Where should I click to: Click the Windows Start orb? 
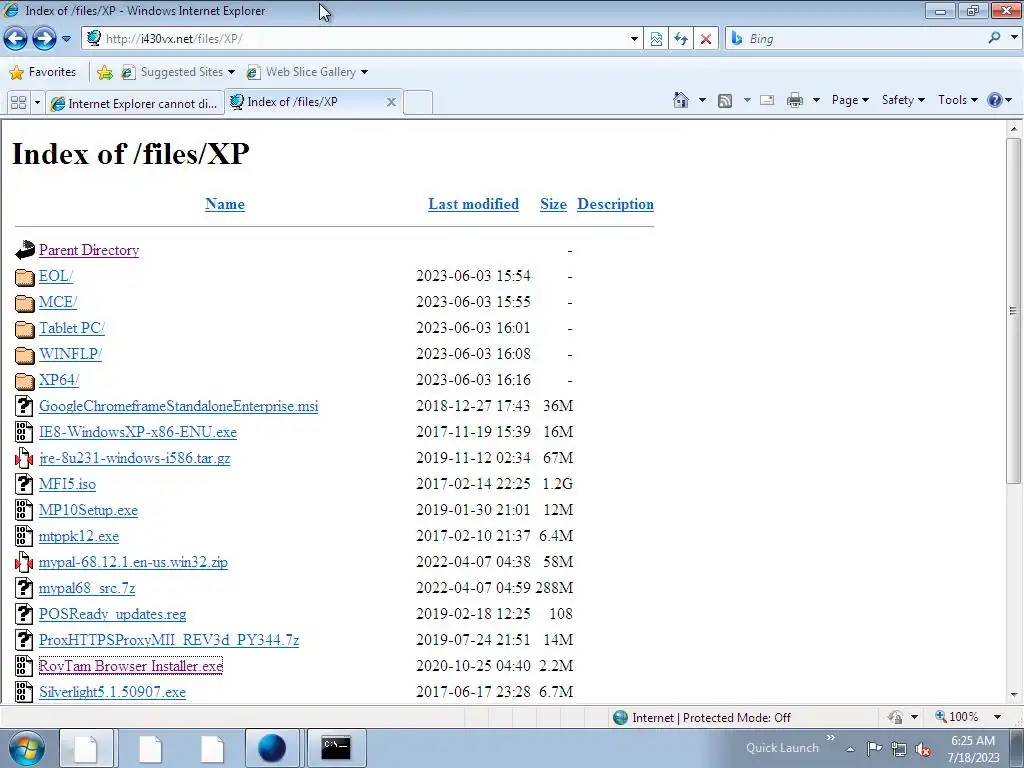pyautogui.click(x=27, y=748)
